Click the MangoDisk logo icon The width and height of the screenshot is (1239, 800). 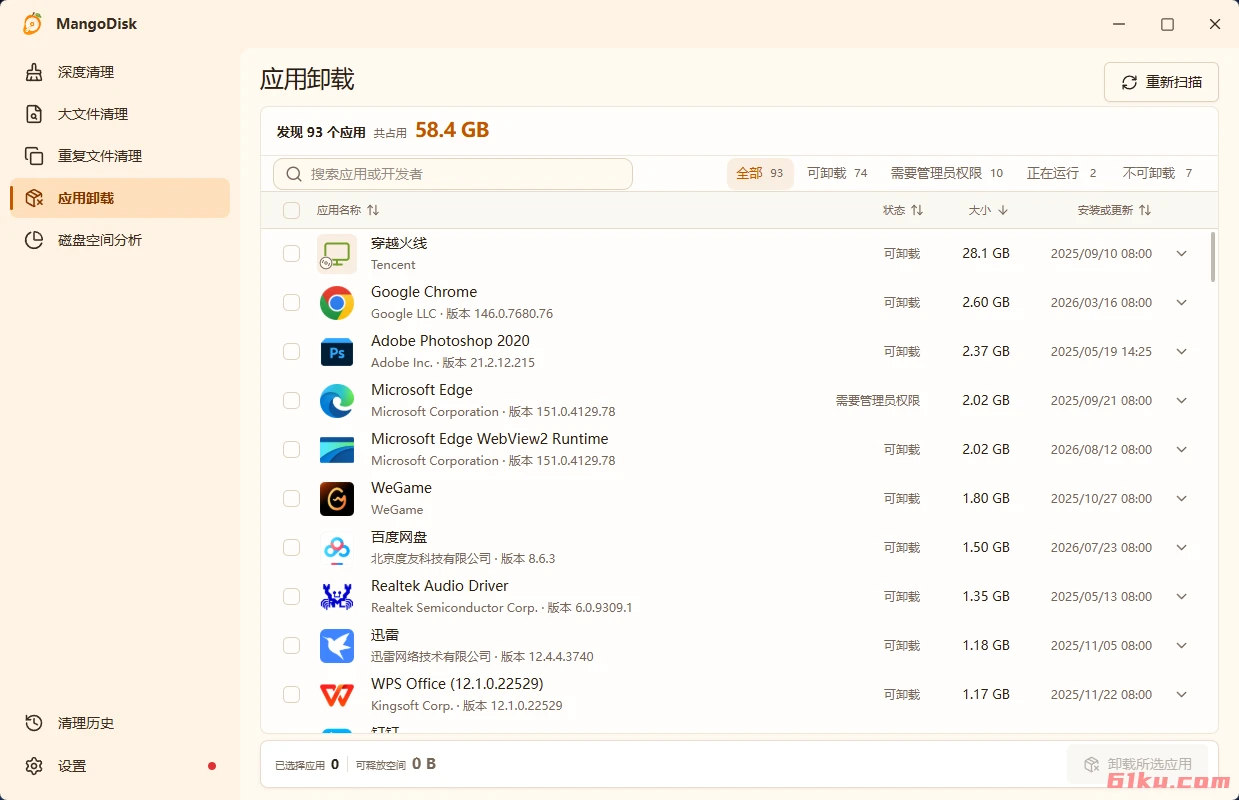point(33,24)
